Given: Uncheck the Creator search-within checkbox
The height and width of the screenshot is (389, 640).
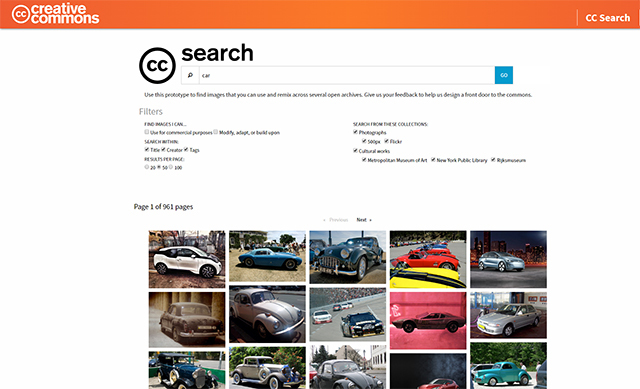Looking at the screenshot, I should click(163, 149).
